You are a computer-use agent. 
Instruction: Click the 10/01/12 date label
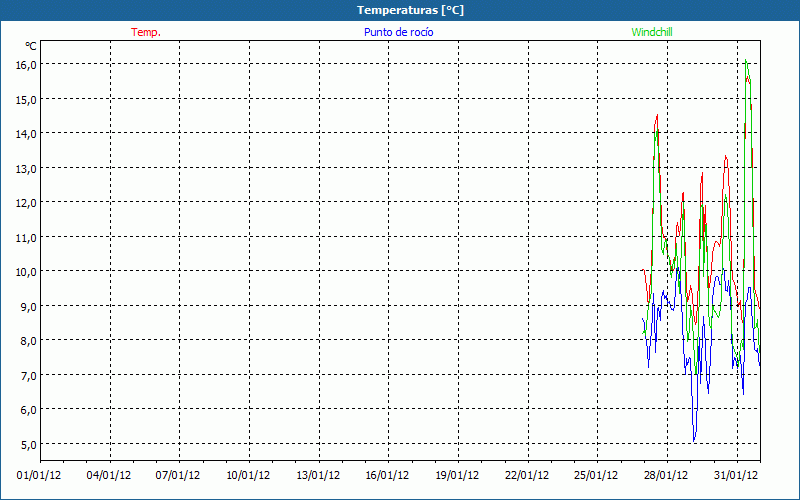pos(248,476)
